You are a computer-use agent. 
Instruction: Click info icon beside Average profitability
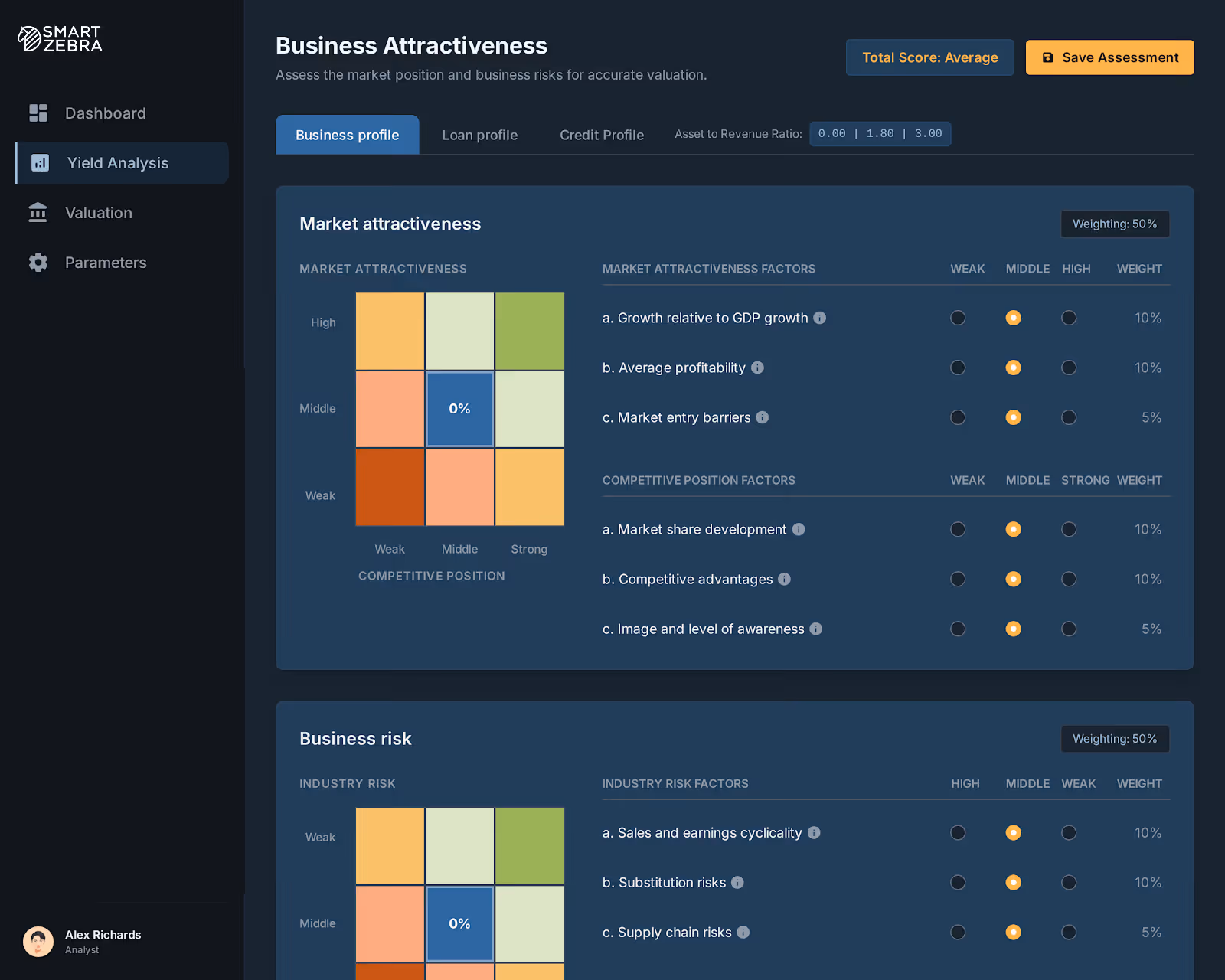click(757, 367)
